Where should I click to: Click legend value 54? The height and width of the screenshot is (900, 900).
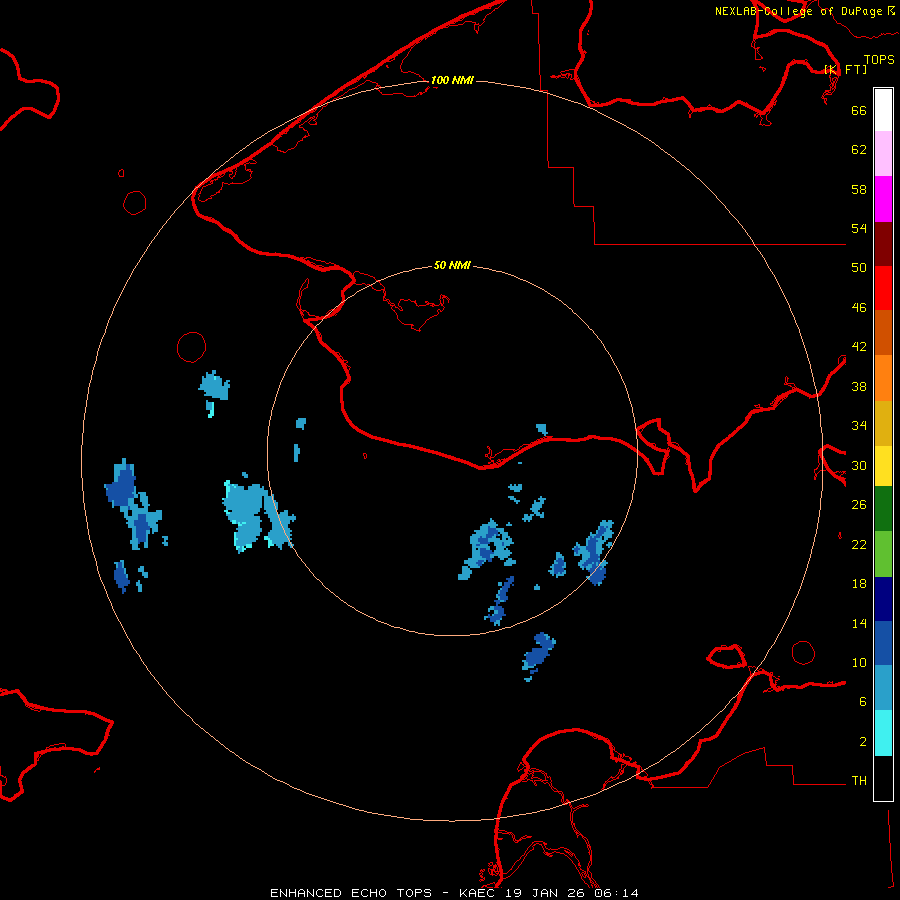click(x=859, y=228)
